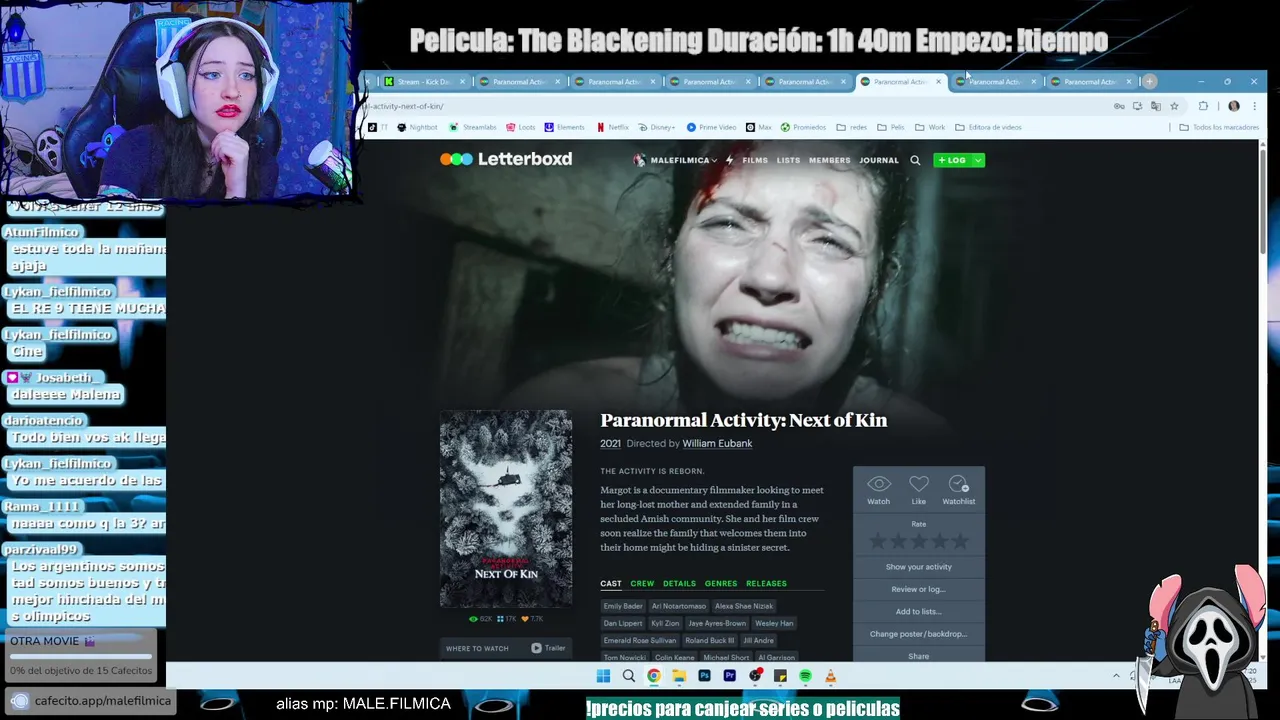Open the Prime Video bookmark
The height and width of the screenshot is (720, 1280).
click(x=711, y=127)
